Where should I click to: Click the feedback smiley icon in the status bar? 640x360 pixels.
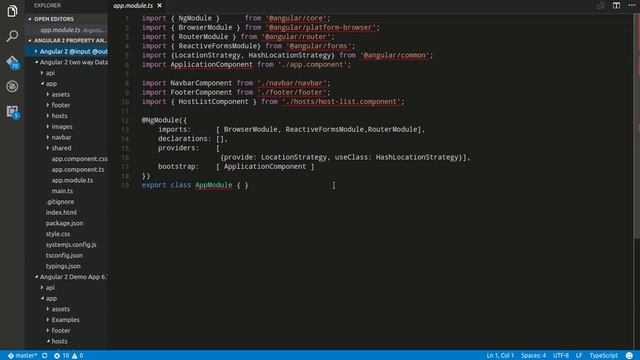[629, 356]
